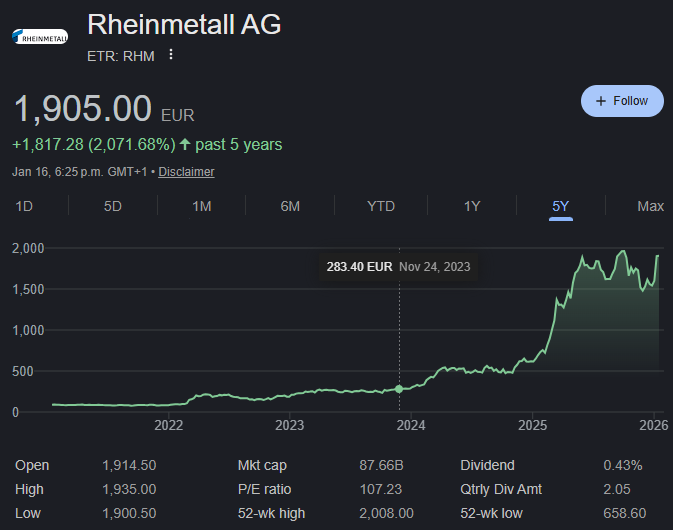673x530 pixels.
Task: Switch to the Max time range
Action: 650,206
